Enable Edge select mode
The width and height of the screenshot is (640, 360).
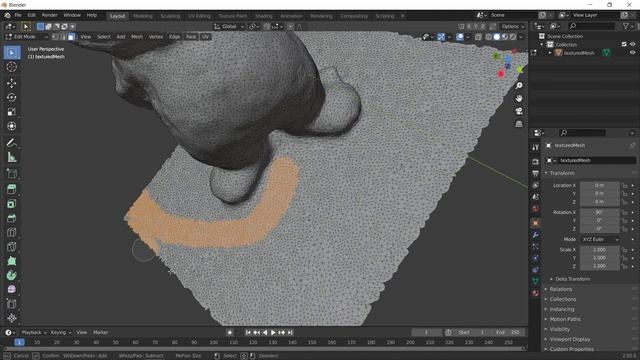63,37
